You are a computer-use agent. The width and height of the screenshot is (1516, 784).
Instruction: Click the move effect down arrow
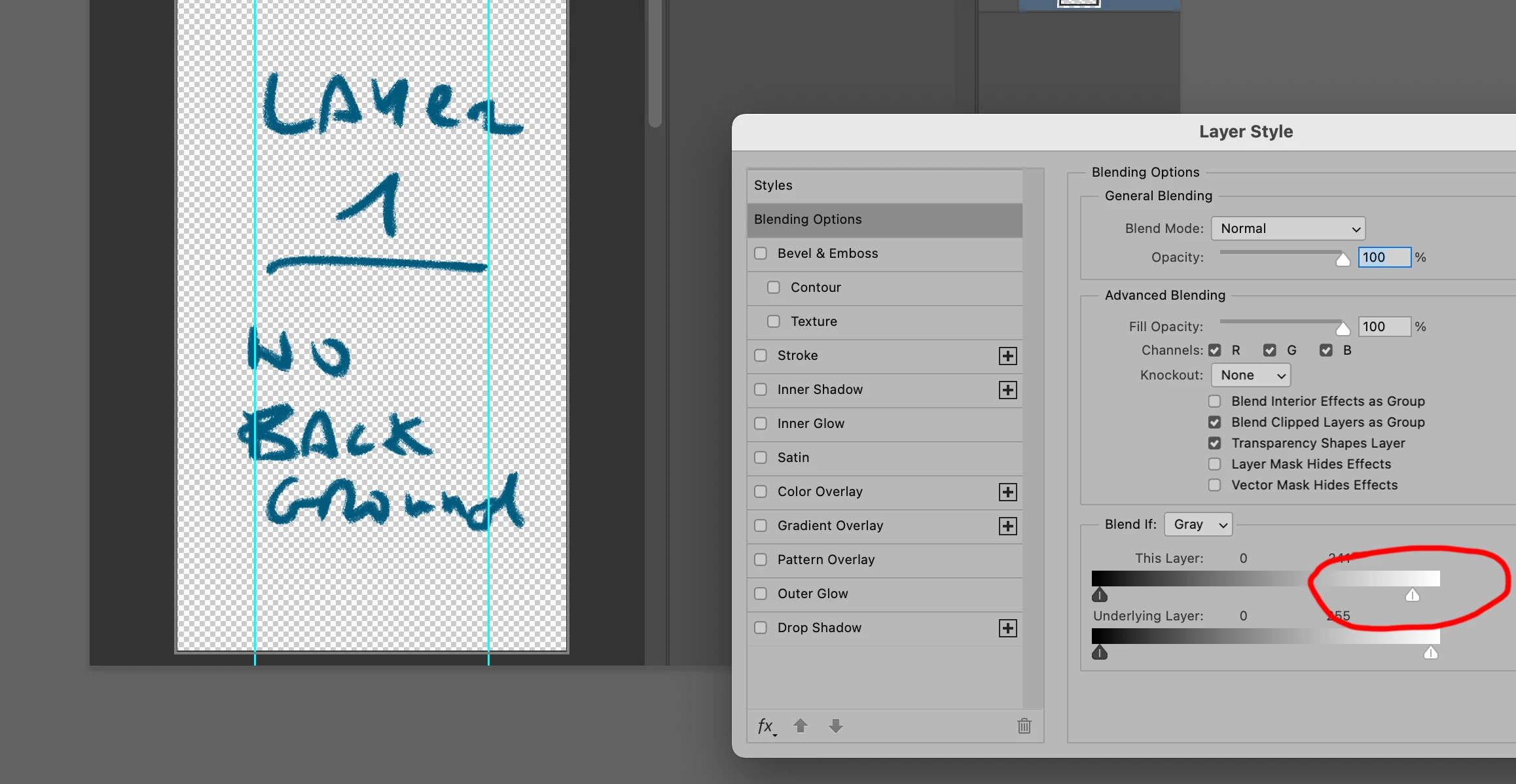click(836, 726)
